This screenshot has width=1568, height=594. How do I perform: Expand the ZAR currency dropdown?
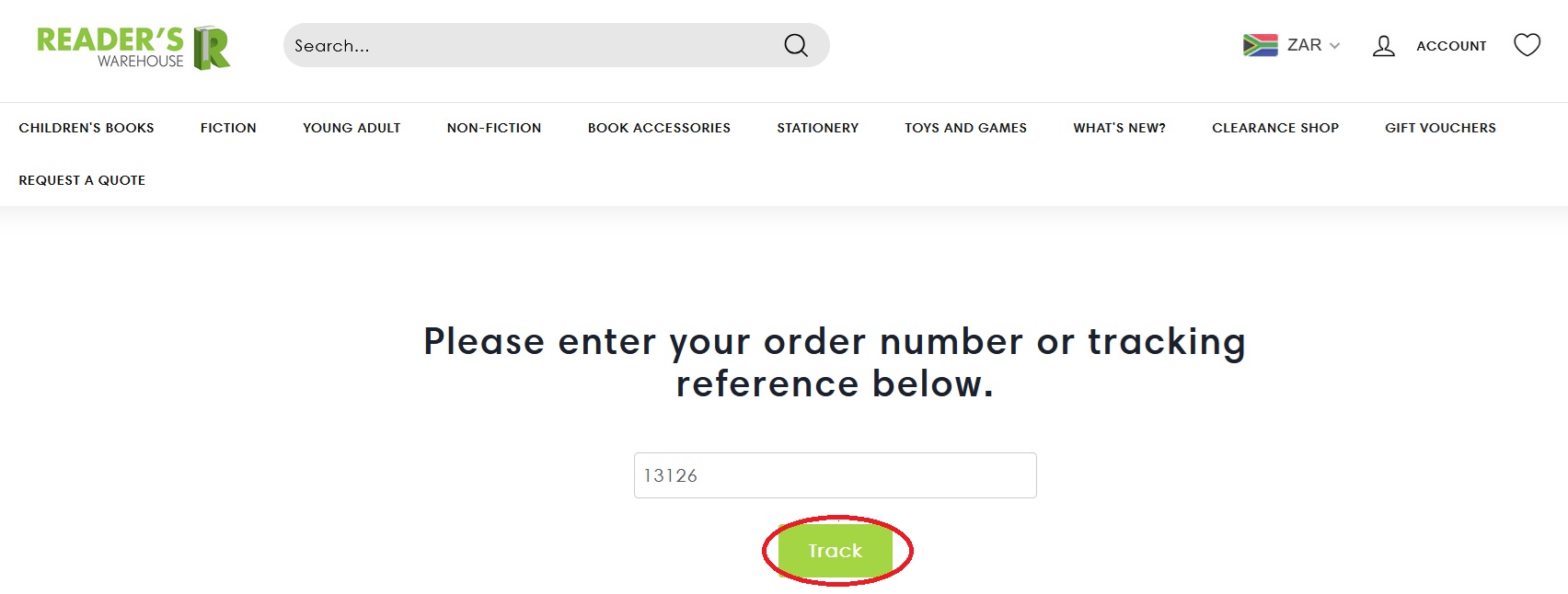[1313, 45]
